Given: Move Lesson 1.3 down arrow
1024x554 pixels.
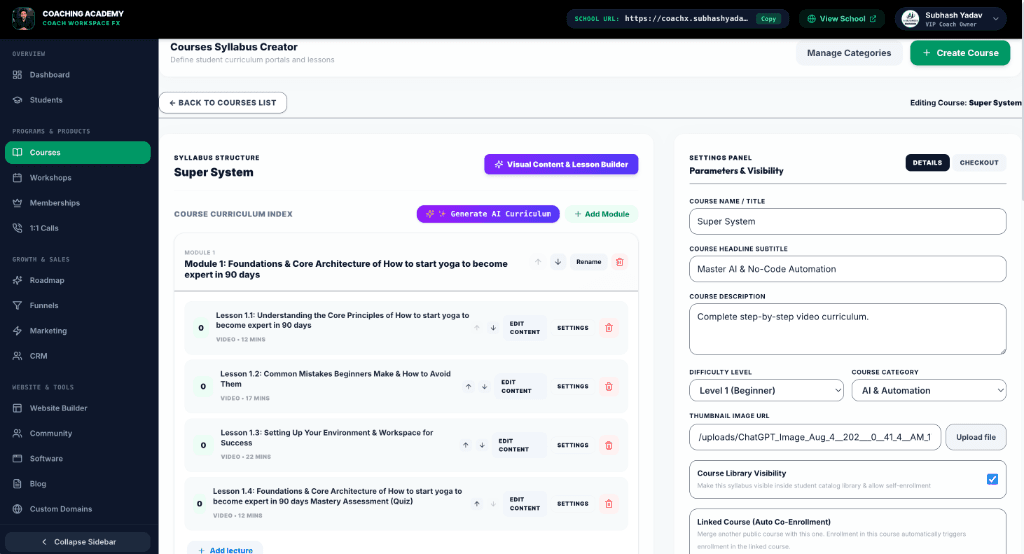Looking at the screenshot, I should 482,446.
